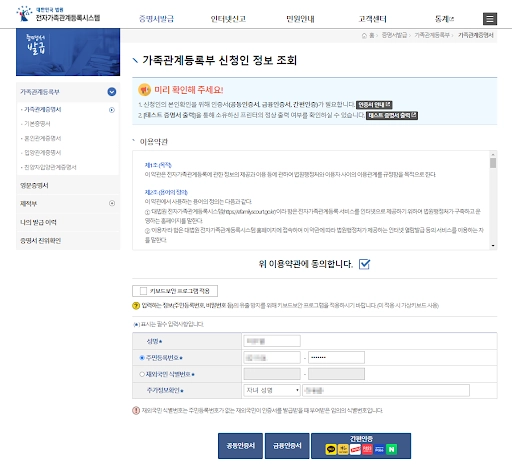The image size is (512, 472).
Task: Click the KakaoTalk simple authentication icon
Action: pyautogui.click(x=331, y=449)
